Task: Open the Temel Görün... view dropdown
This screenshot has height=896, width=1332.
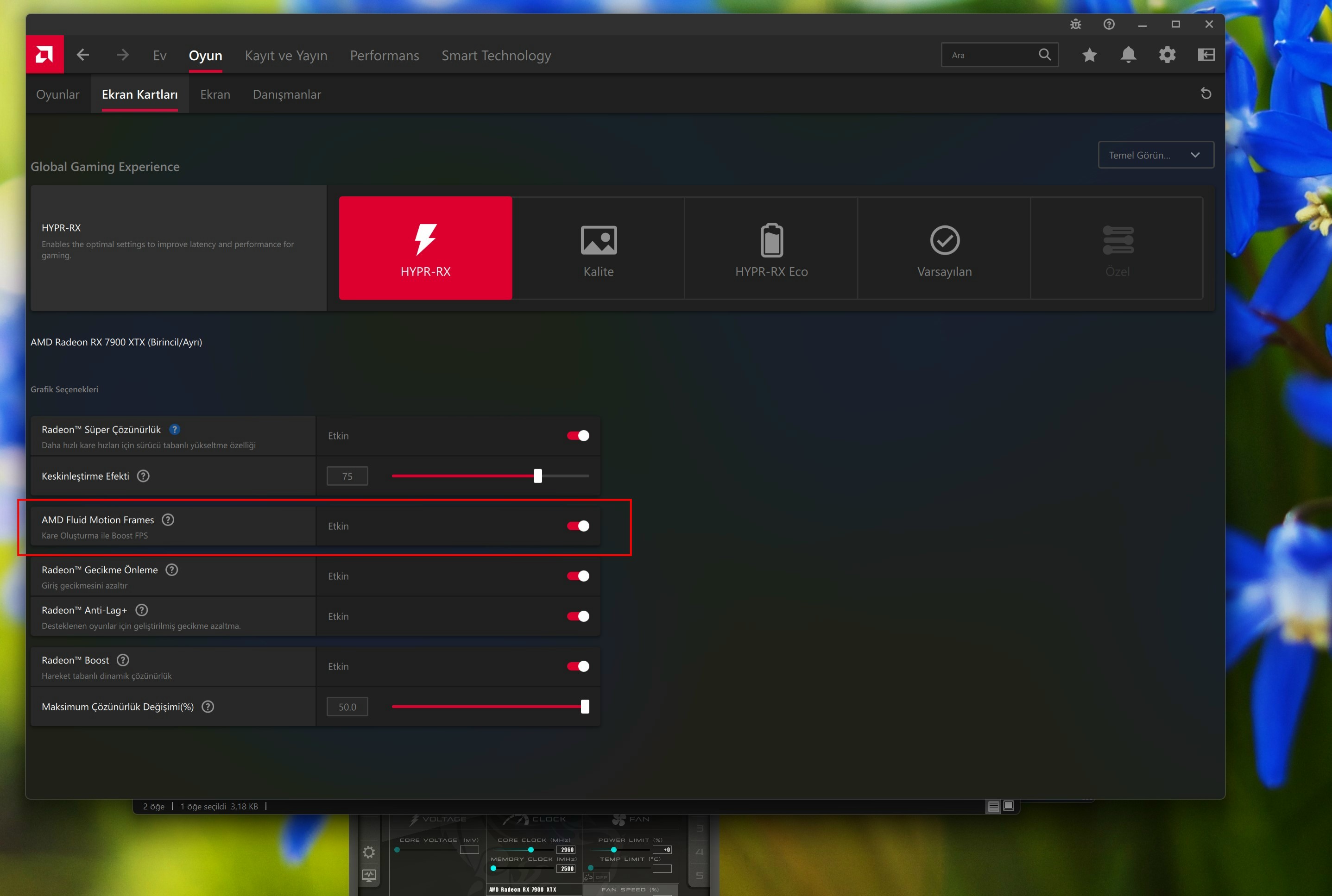Action: [1156, 155]
